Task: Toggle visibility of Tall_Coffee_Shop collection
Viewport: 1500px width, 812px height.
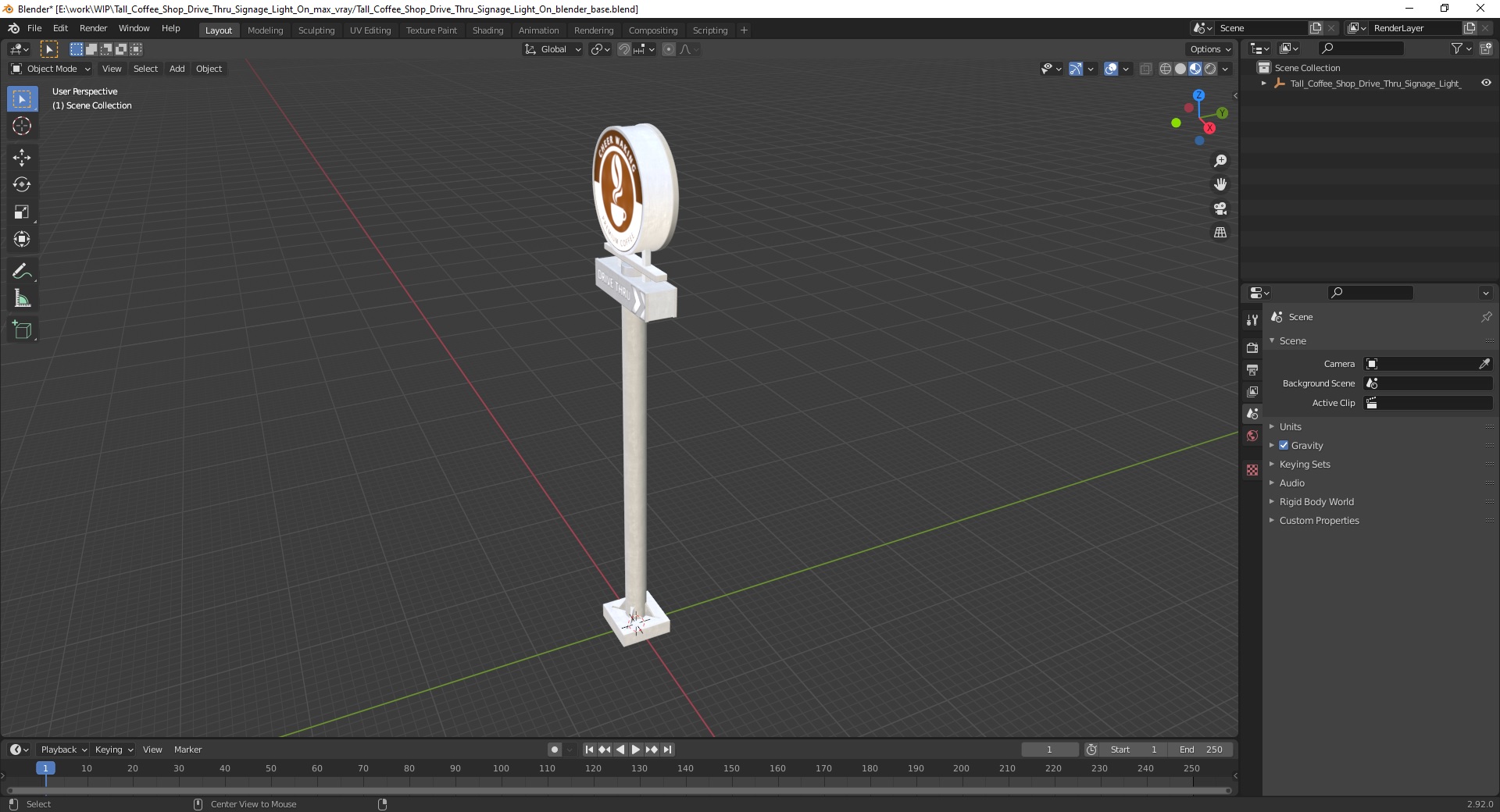Action: pyautogui.click(x=1486, y=83)
